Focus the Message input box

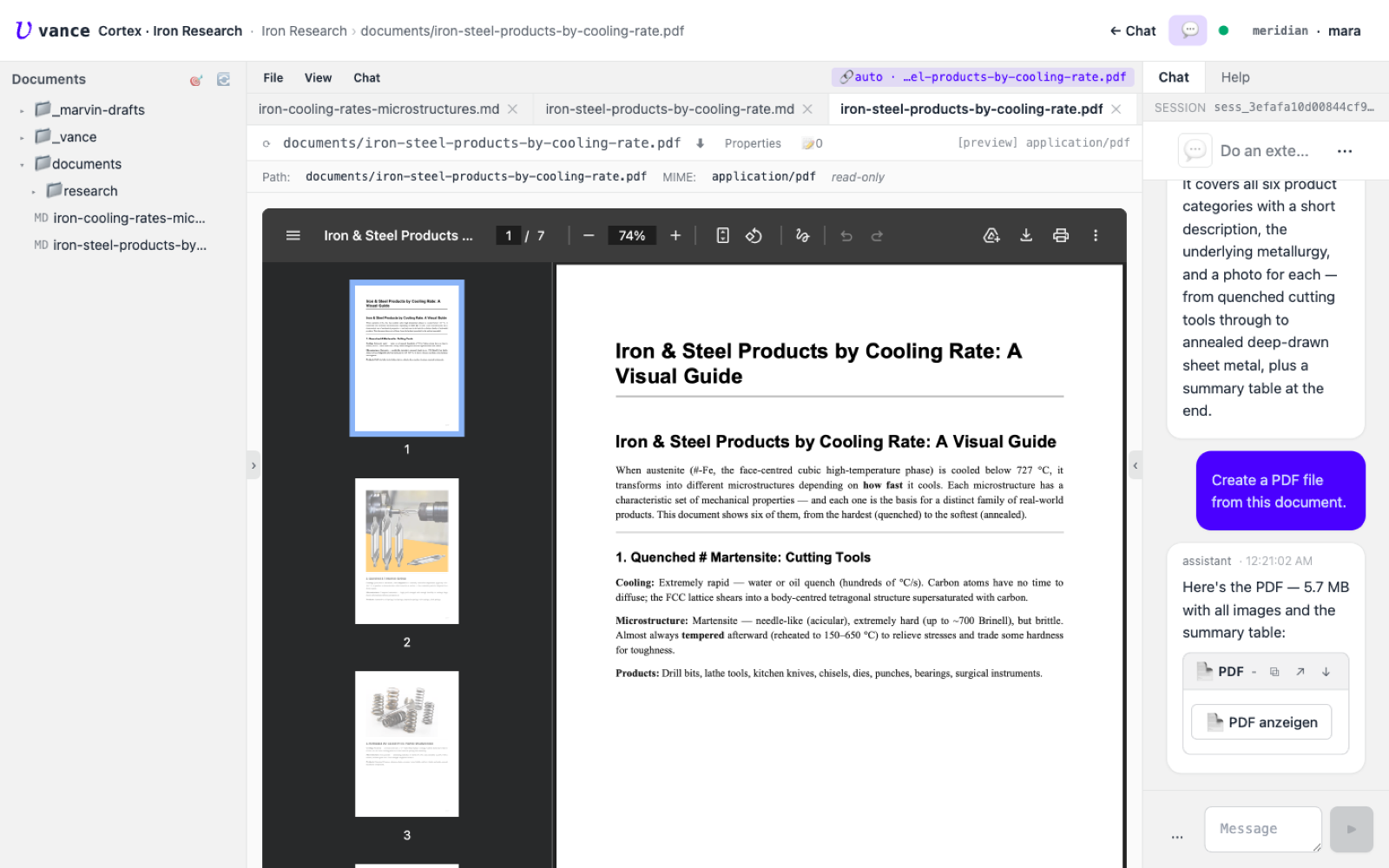point(1263,829)
